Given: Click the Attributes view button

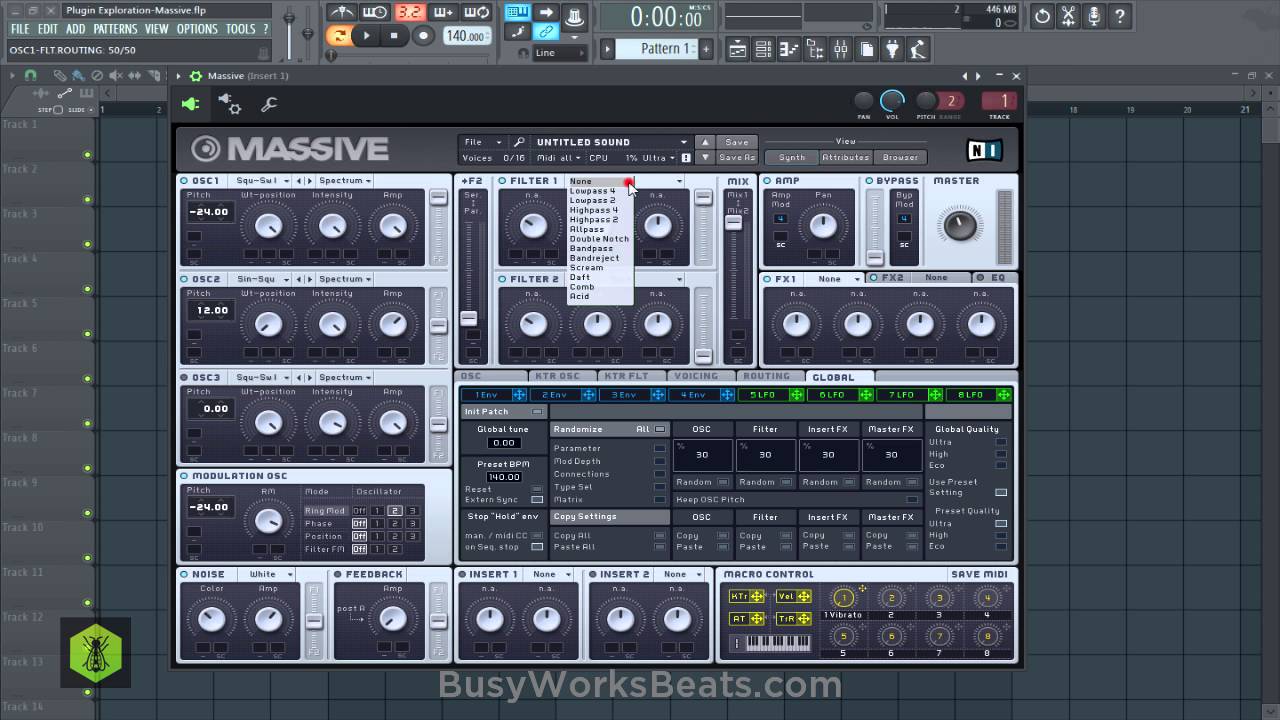Looking at the screenshot, I should coord(846,157).
